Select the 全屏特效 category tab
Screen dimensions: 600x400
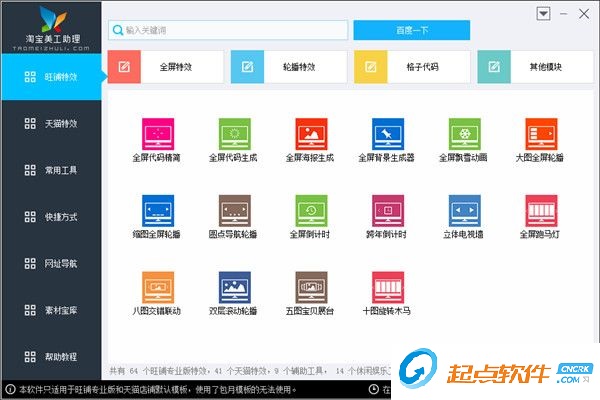tap(165, 67)
